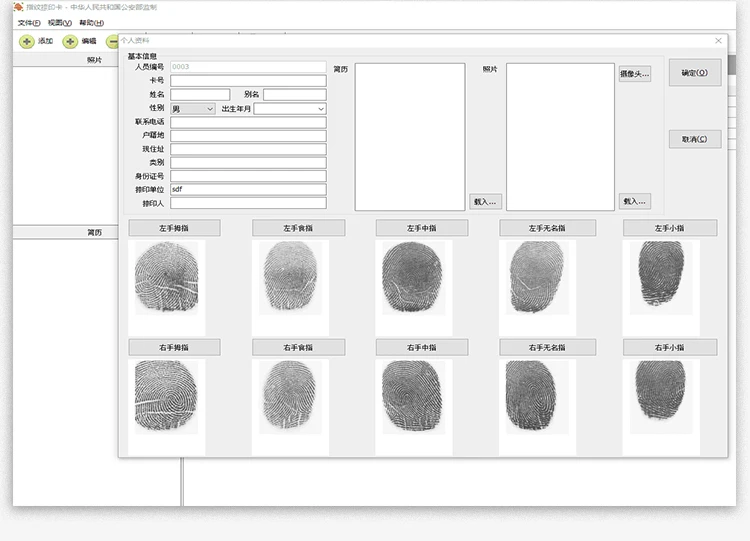Click the 左手食指 button

[298, 228]
